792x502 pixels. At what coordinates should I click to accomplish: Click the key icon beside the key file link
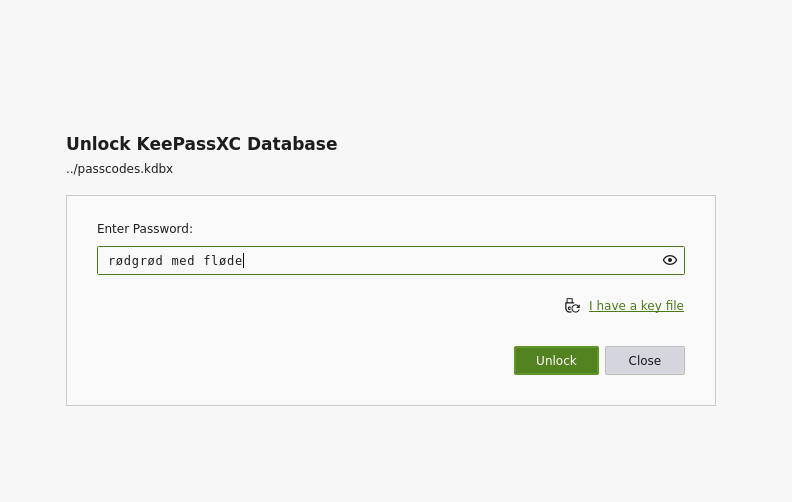(x=572, y=306)
